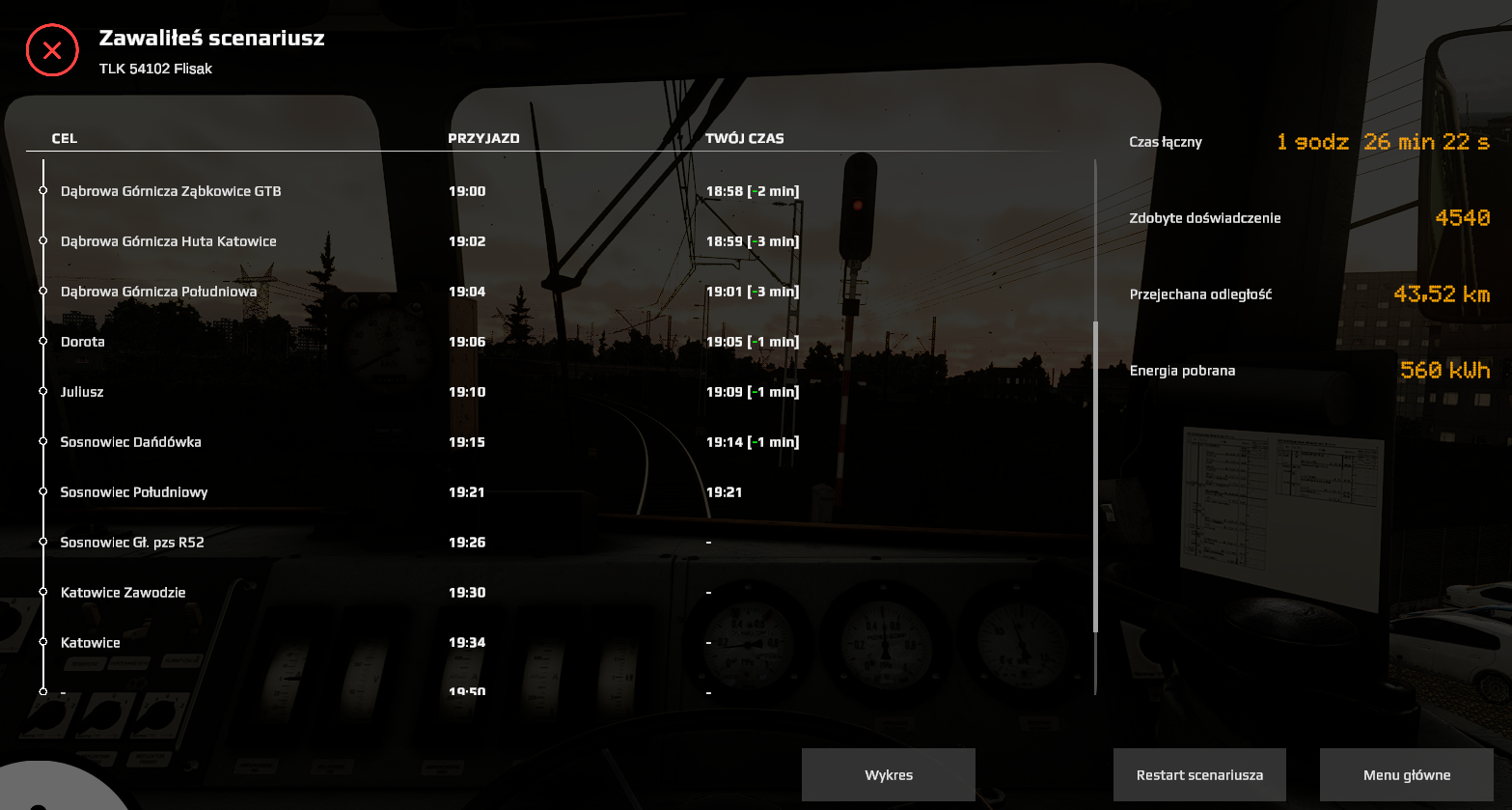The height and width of the screenshot is (810, 1512).
Task: Click the Czas łączny label
Action: click(1166, 142)
